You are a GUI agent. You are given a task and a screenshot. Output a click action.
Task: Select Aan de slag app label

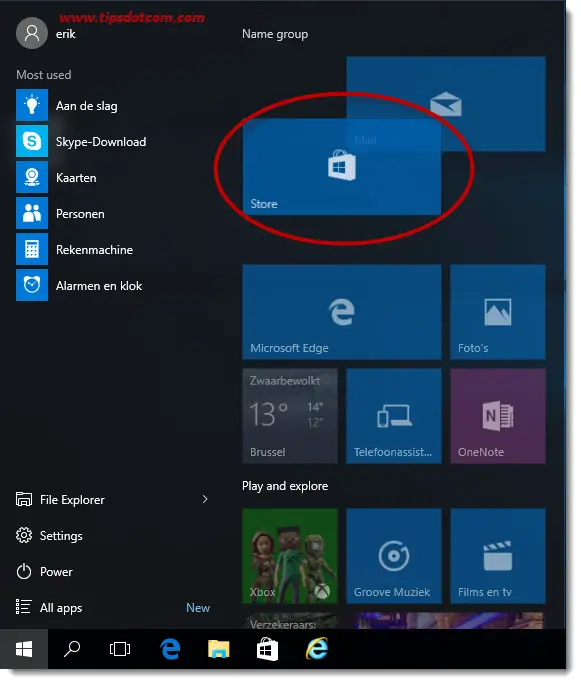tap(86, 106)
